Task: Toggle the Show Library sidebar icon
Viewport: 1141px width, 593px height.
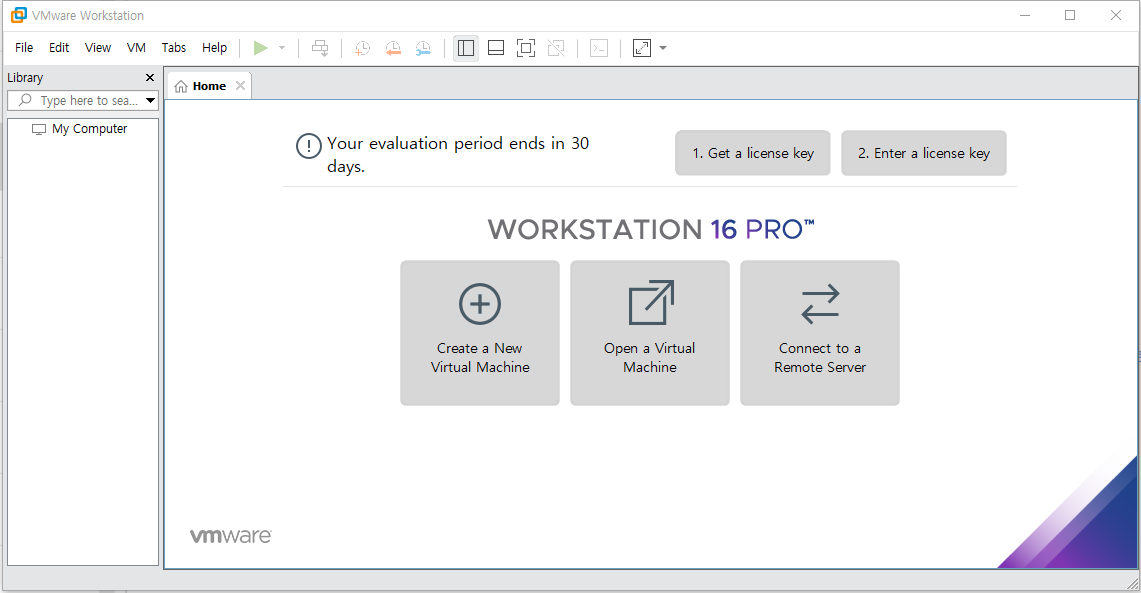Action: pyautogui.click(x=466, y=48)
